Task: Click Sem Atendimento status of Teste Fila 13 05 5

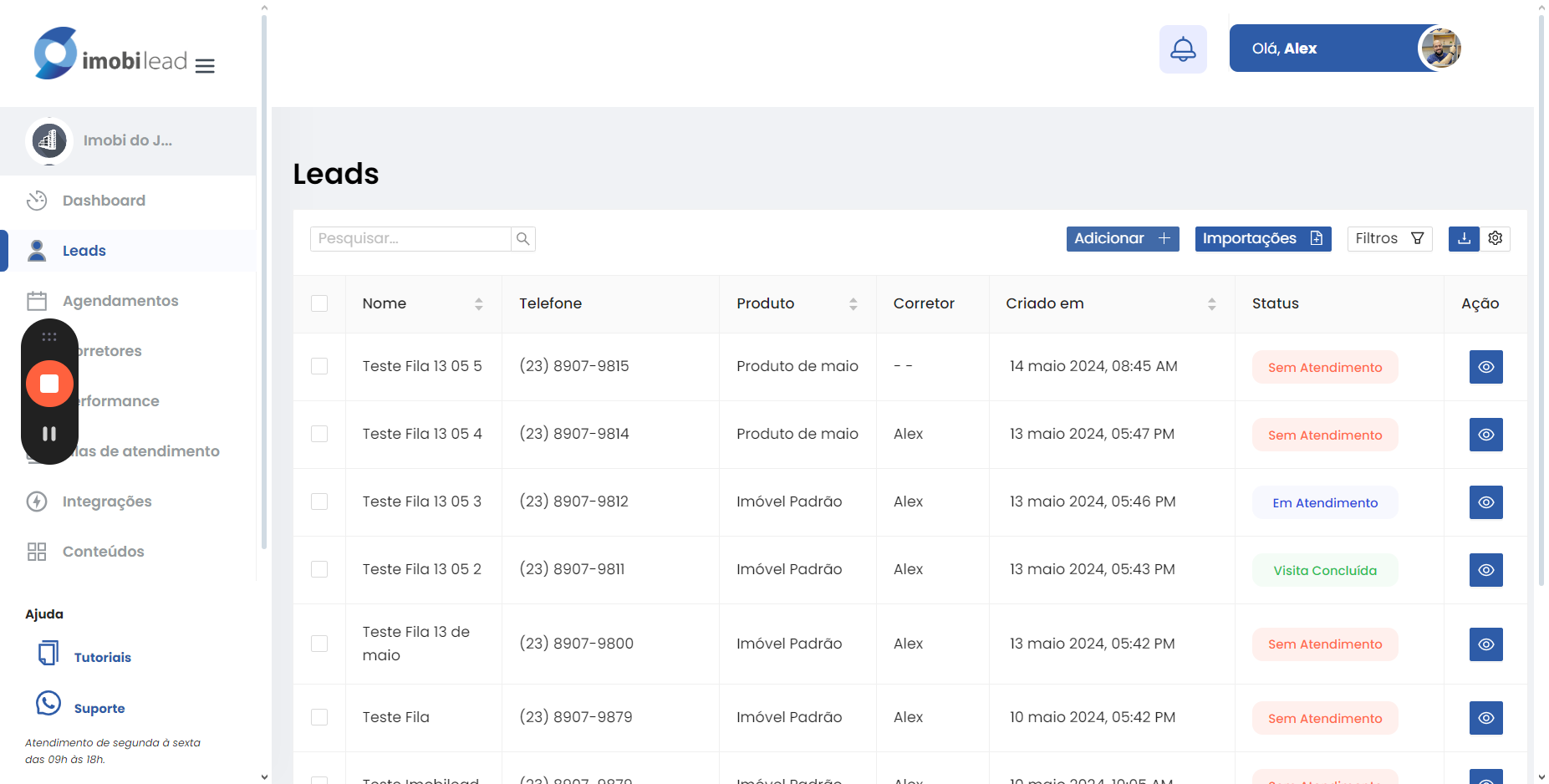Action: (x=1325, y=368)
